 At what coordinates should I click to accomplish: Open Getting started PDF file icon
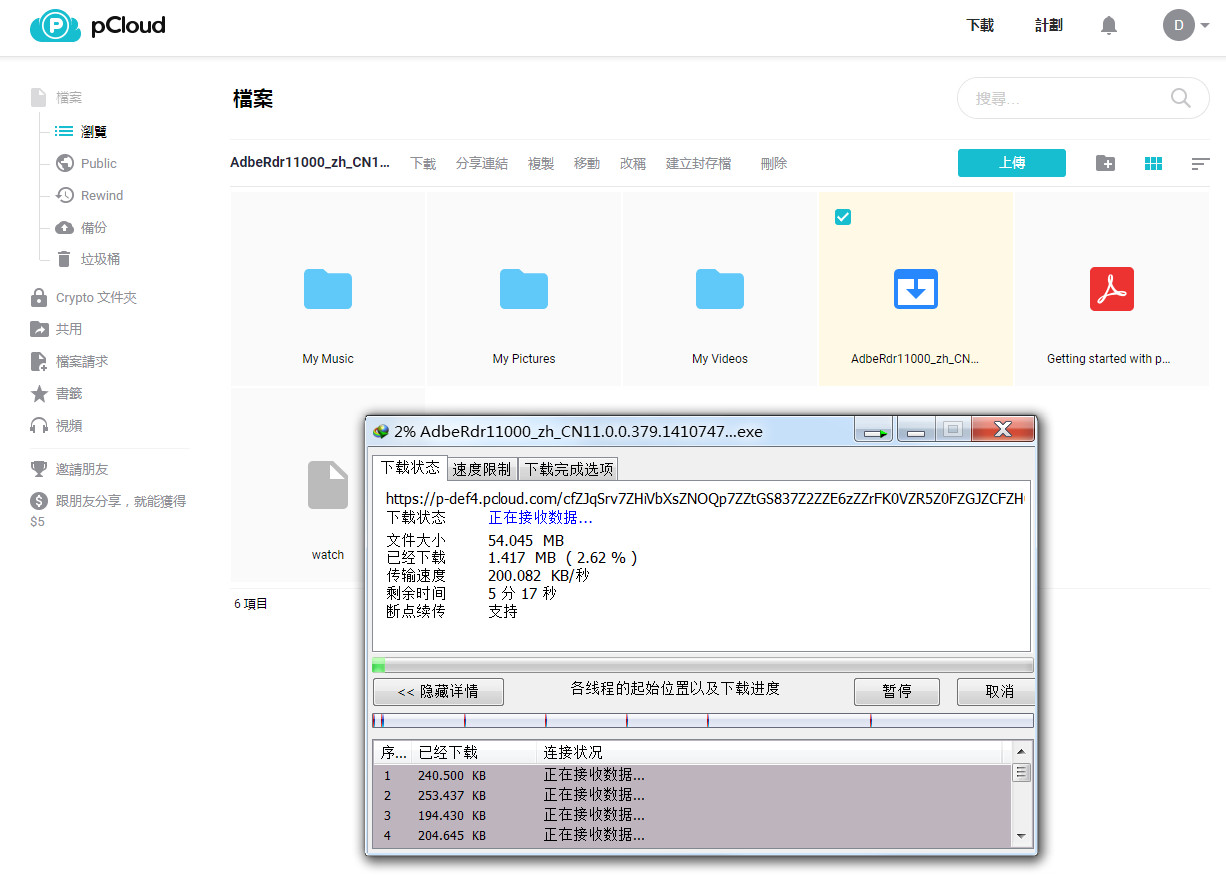pyautogui.click(x=1112, y=289)
